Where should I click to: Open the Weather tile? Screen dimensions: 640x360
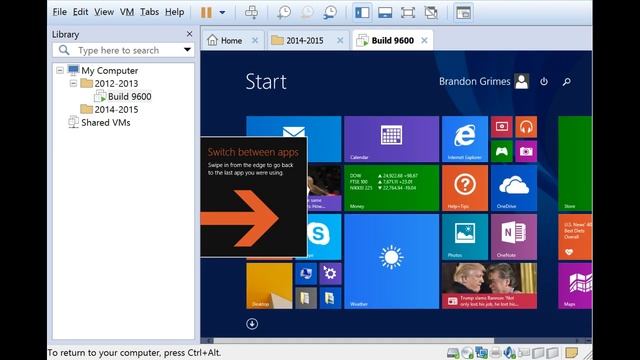[x=391, y=261]
